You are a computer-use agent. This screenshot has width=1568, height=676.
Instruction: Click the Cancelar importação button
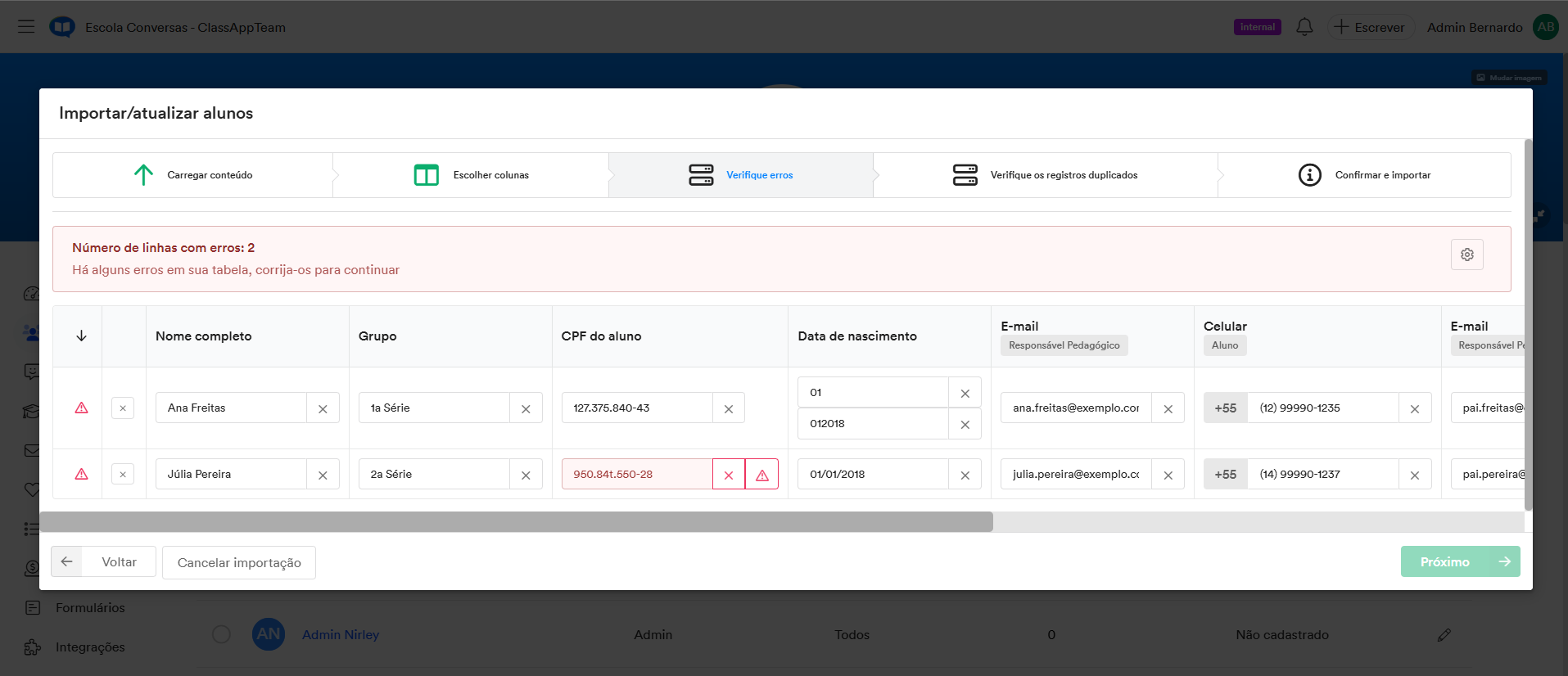coord(239,562)
